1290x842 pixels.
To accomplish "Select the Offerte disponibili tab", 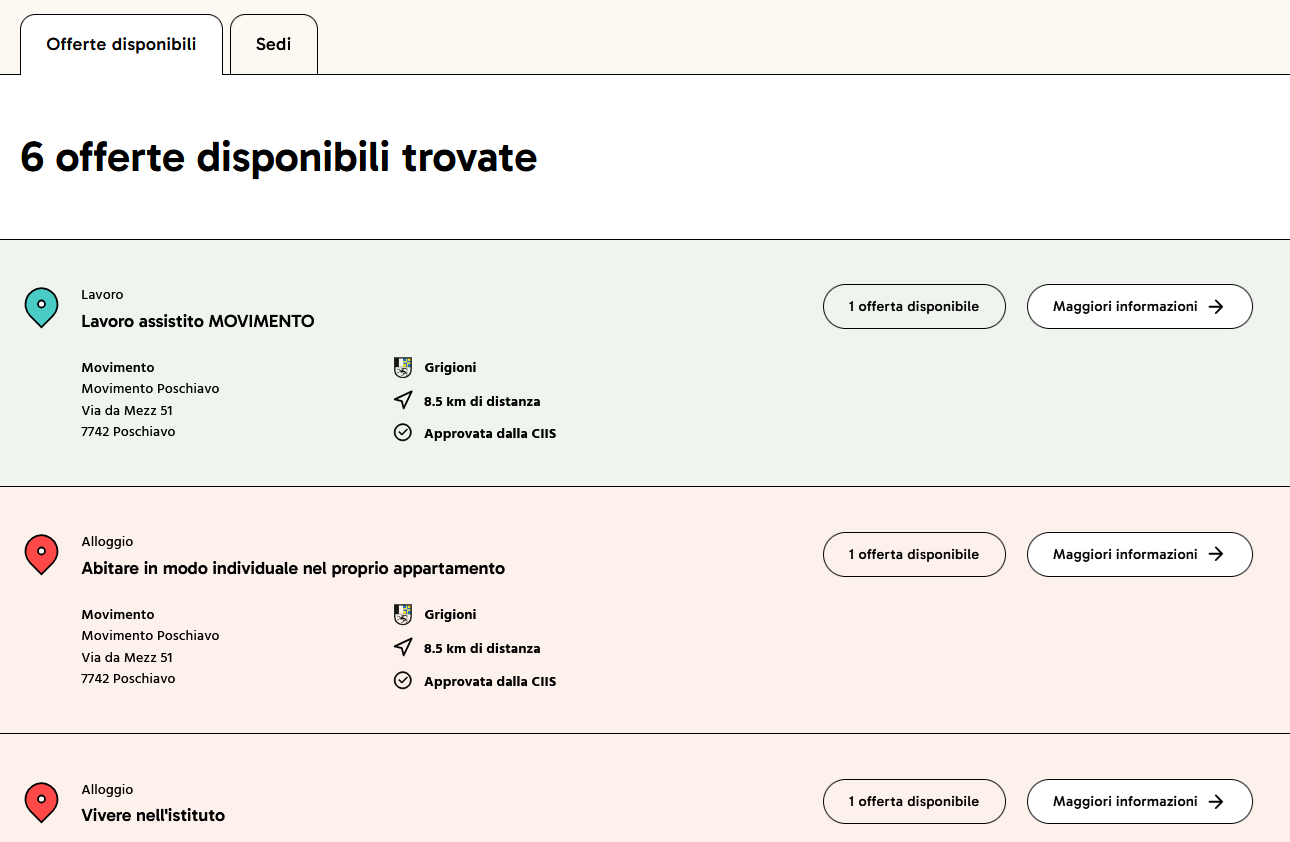I will 121,44.
